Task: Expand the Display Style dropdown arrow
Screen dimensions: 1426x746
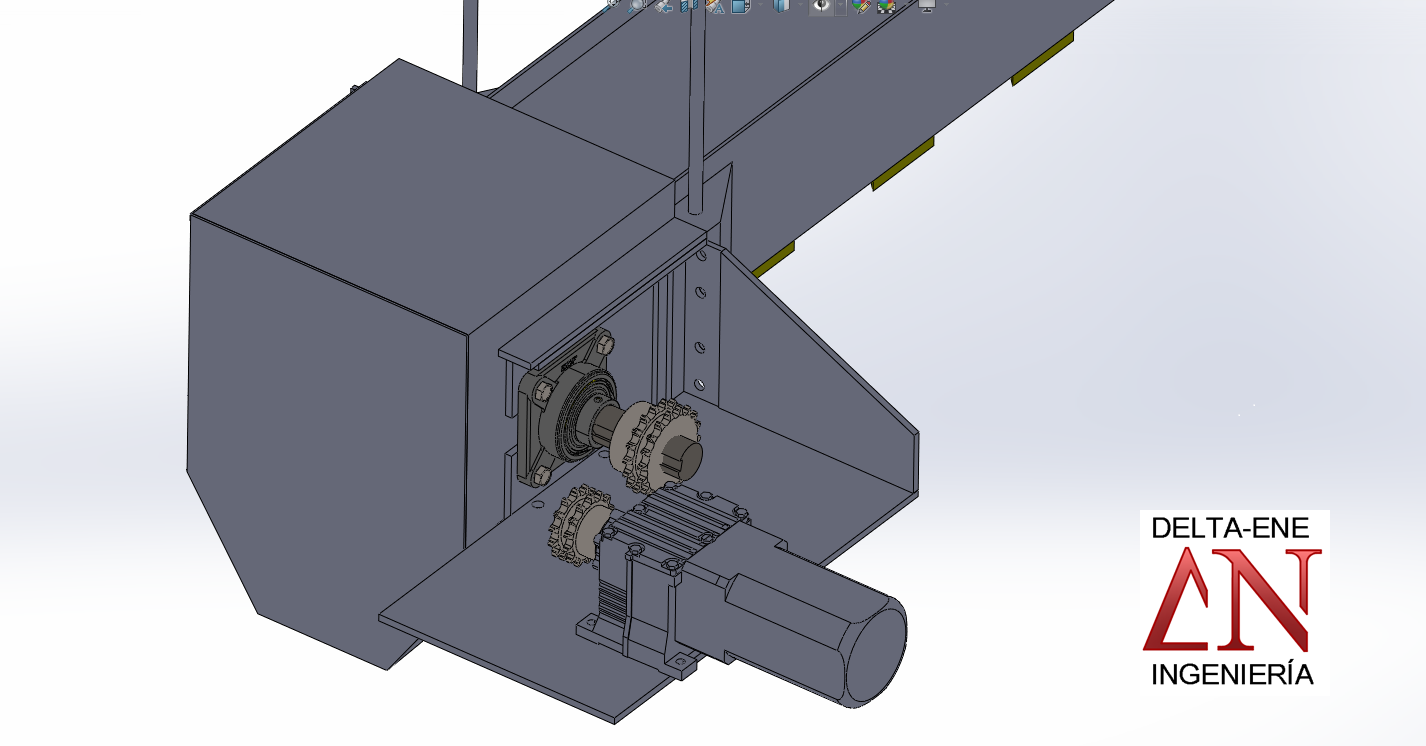Action: coord(798,5)
